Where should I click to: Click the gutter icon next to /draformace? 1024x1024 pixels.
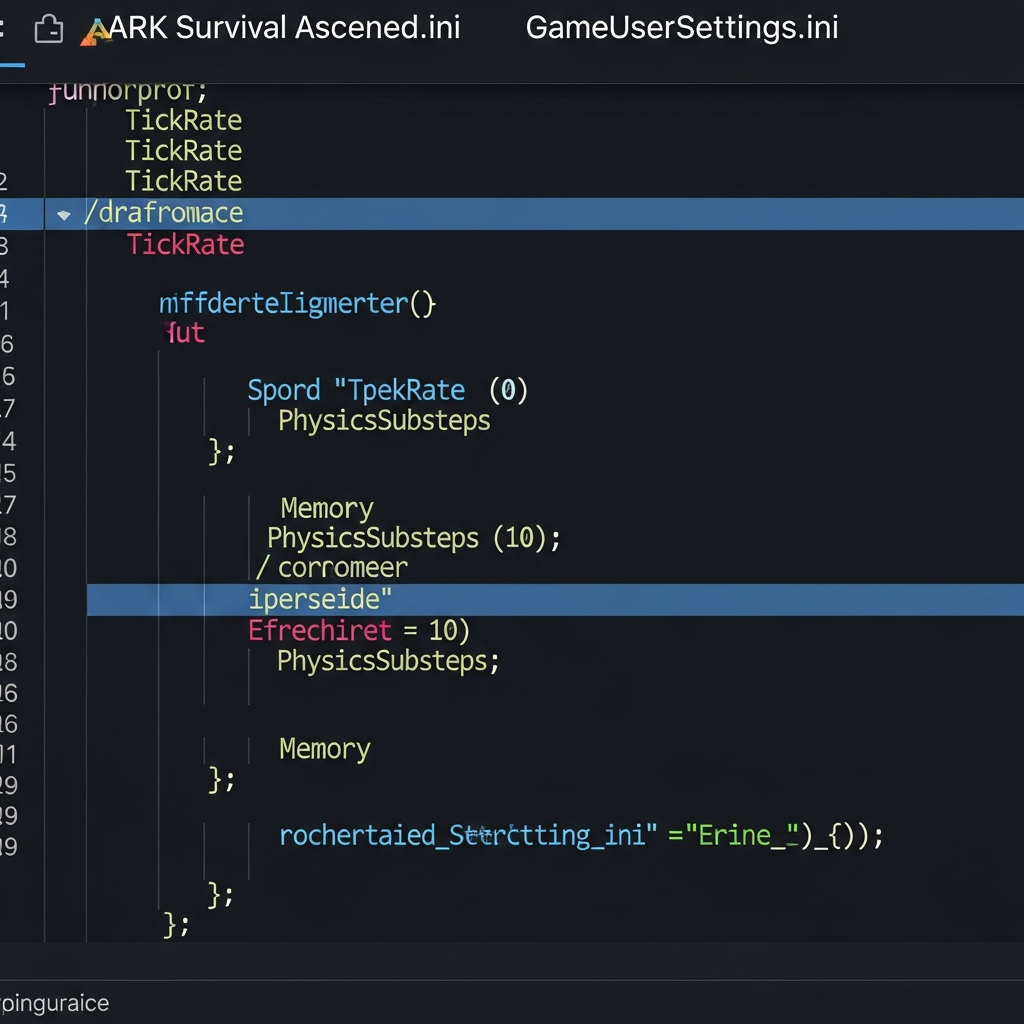(x=62, y=213)
